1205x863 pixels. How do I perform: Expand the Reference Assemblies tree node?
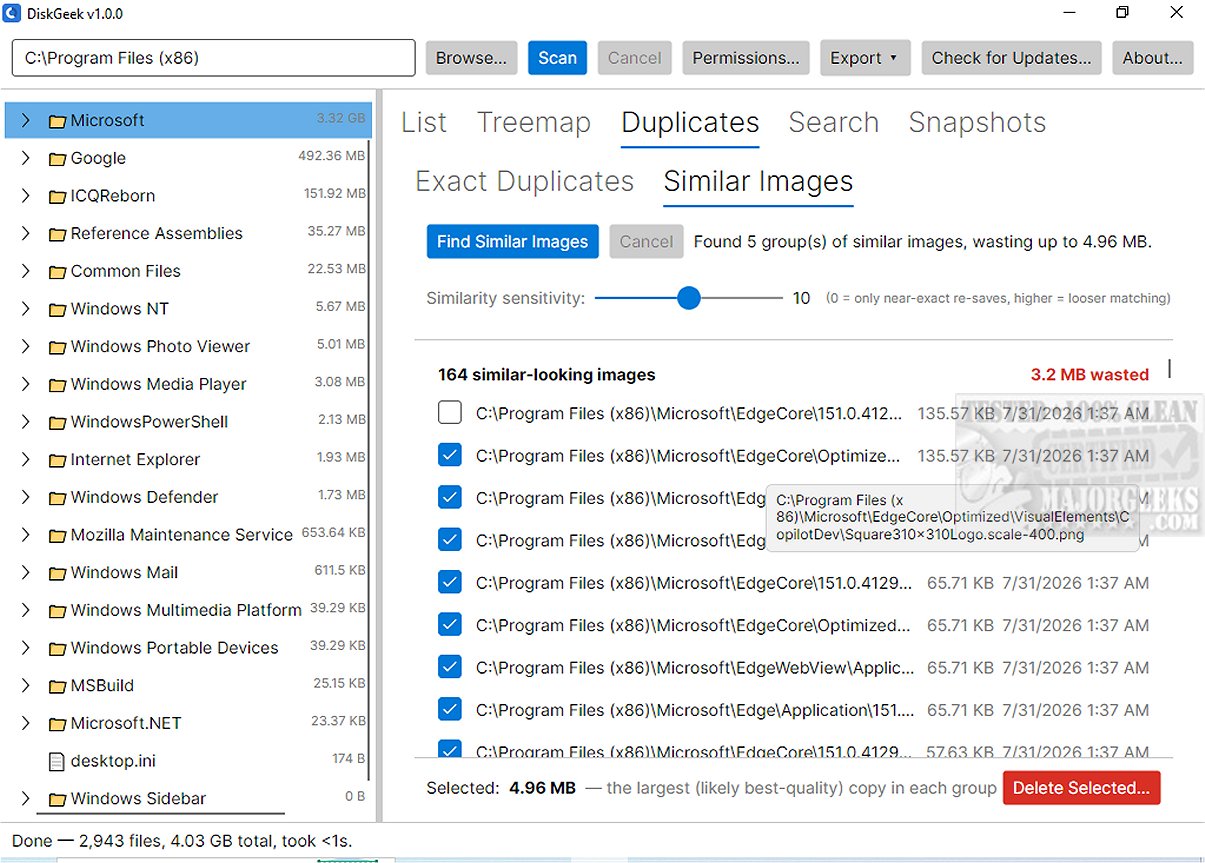coord(26,233)
